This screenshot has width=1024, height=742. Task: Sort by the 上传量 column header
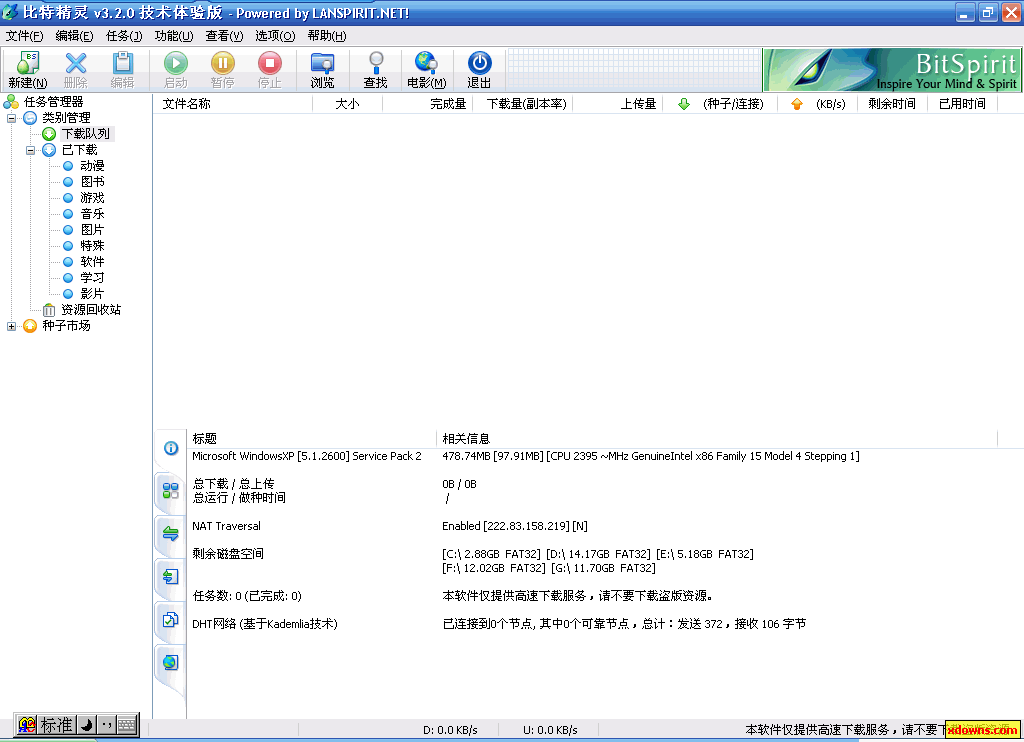[x=618, y=104]
